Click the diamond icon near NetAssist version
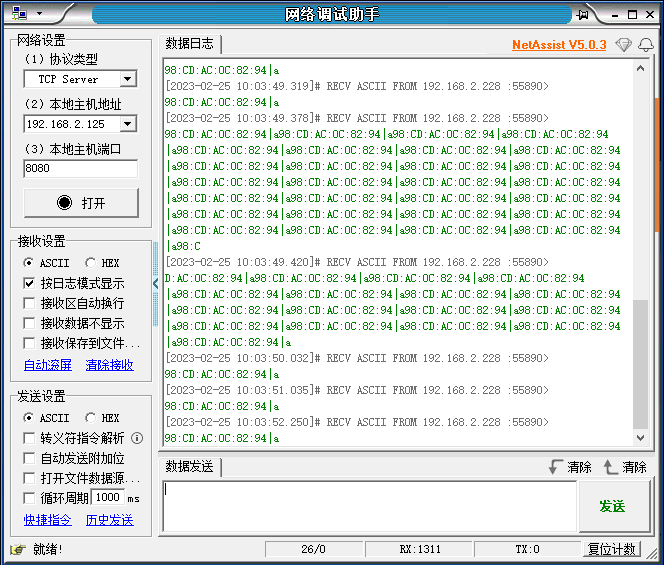This screenshot has width=664, height=565. pyautogui.click(x=623, y=44)
